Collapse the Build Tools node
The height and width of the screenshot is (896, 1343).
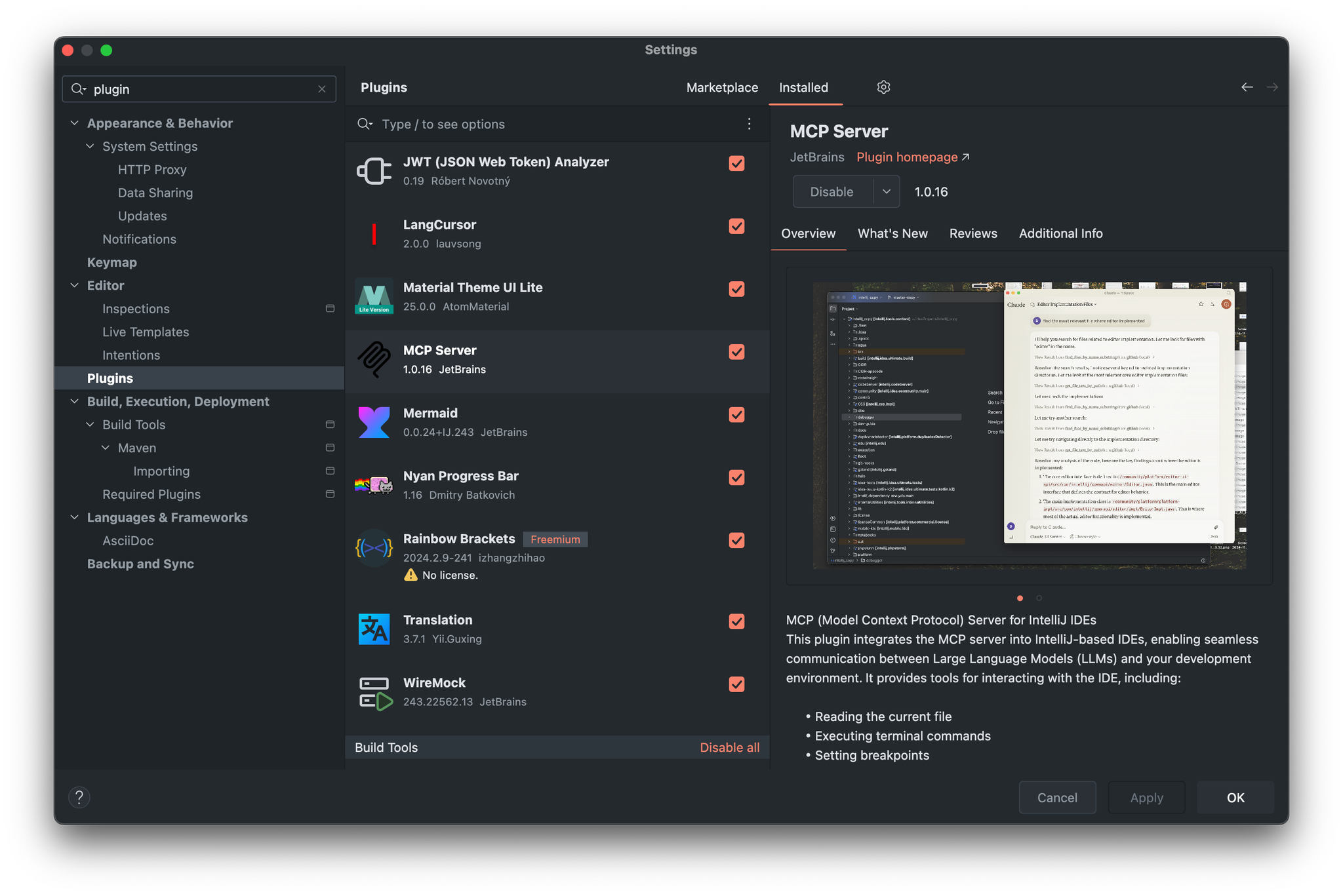coord(90,425)
